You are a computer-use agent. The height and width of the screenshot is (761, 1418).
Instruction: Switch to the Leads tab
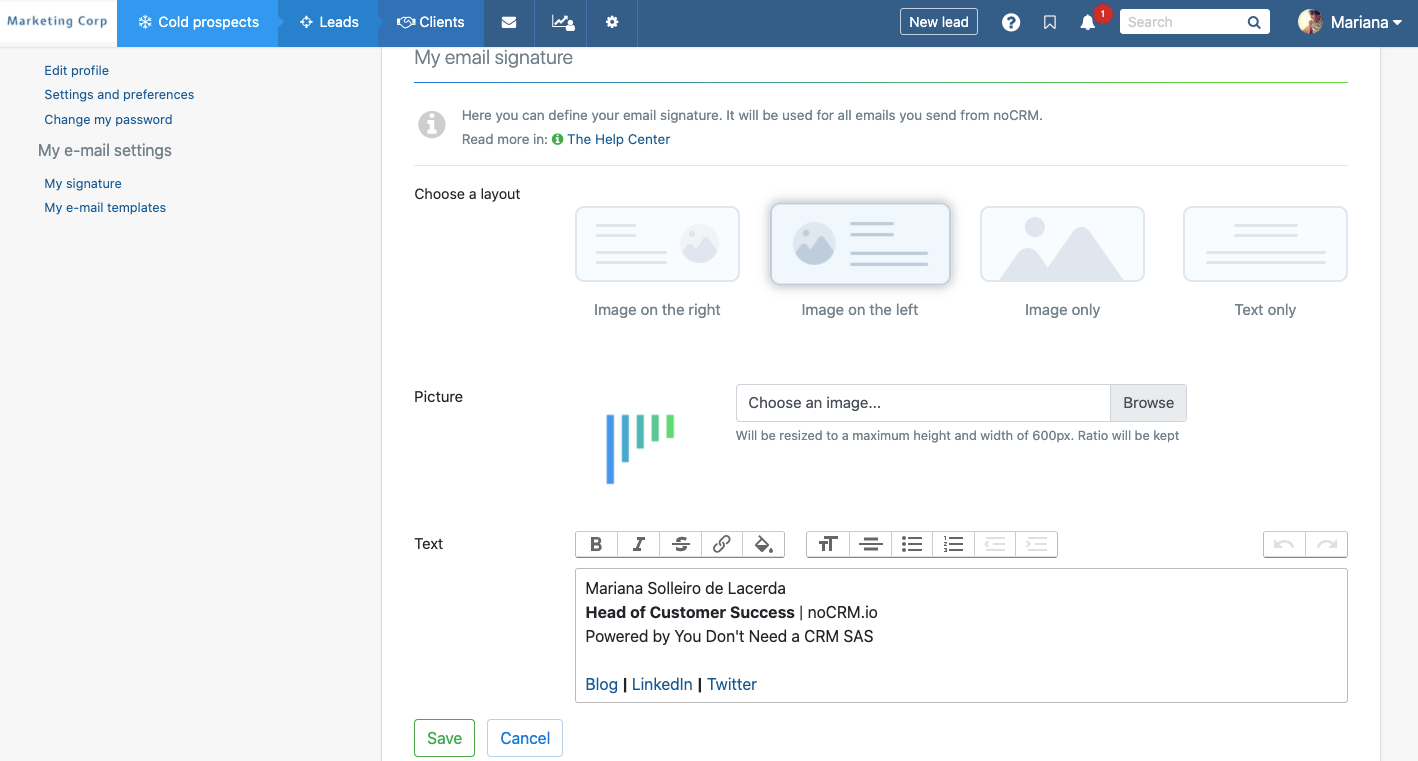[x=329, y=23]
